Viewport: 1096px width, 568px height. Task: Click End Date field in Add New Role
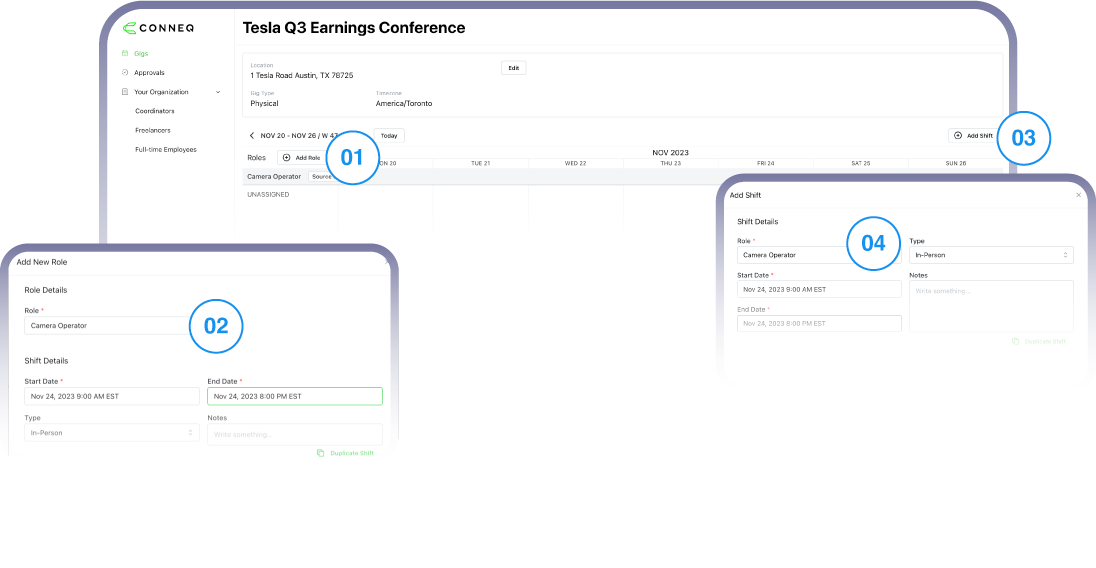(295, 396)
